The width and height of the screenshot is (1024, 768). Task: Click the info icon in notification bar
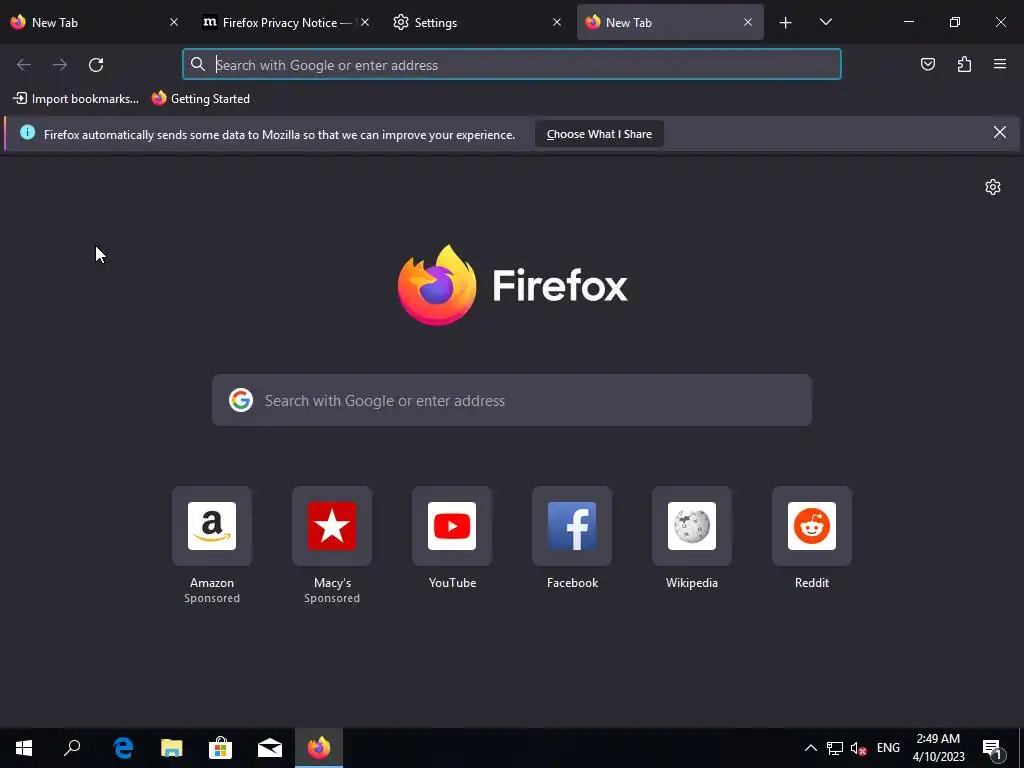(27, 133)
